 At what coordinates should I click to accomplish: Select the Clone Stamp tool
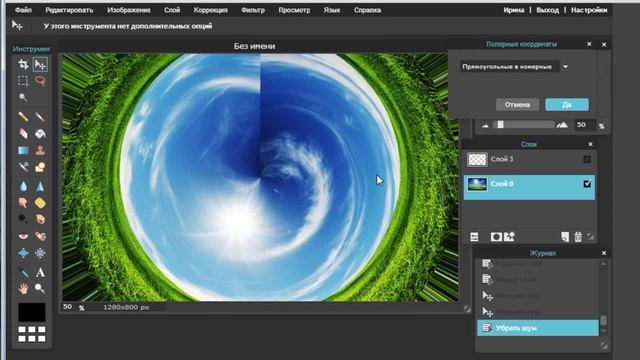[x=40, y=150]
